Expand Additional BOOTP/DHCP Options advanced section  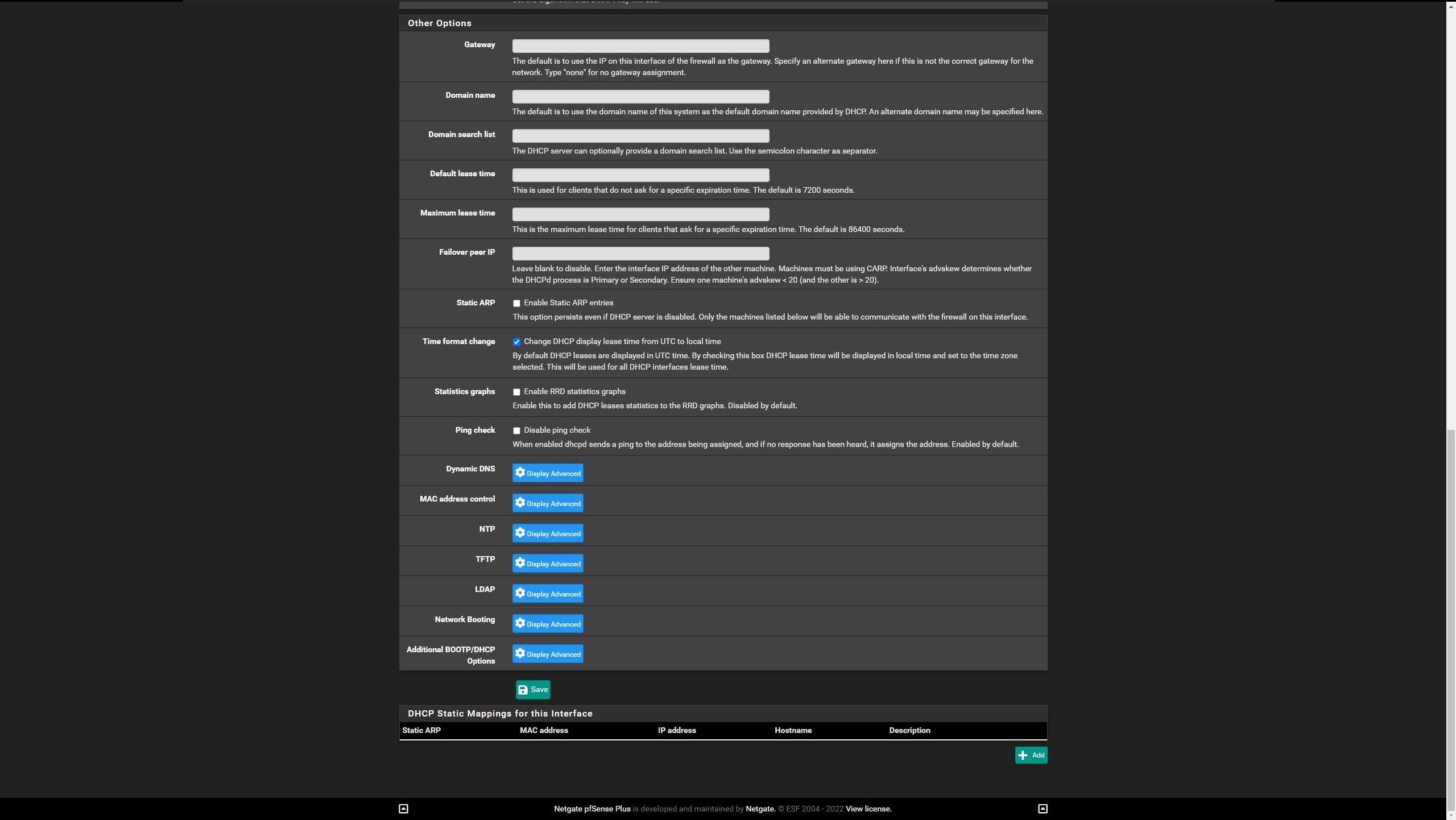pos(547,654)
